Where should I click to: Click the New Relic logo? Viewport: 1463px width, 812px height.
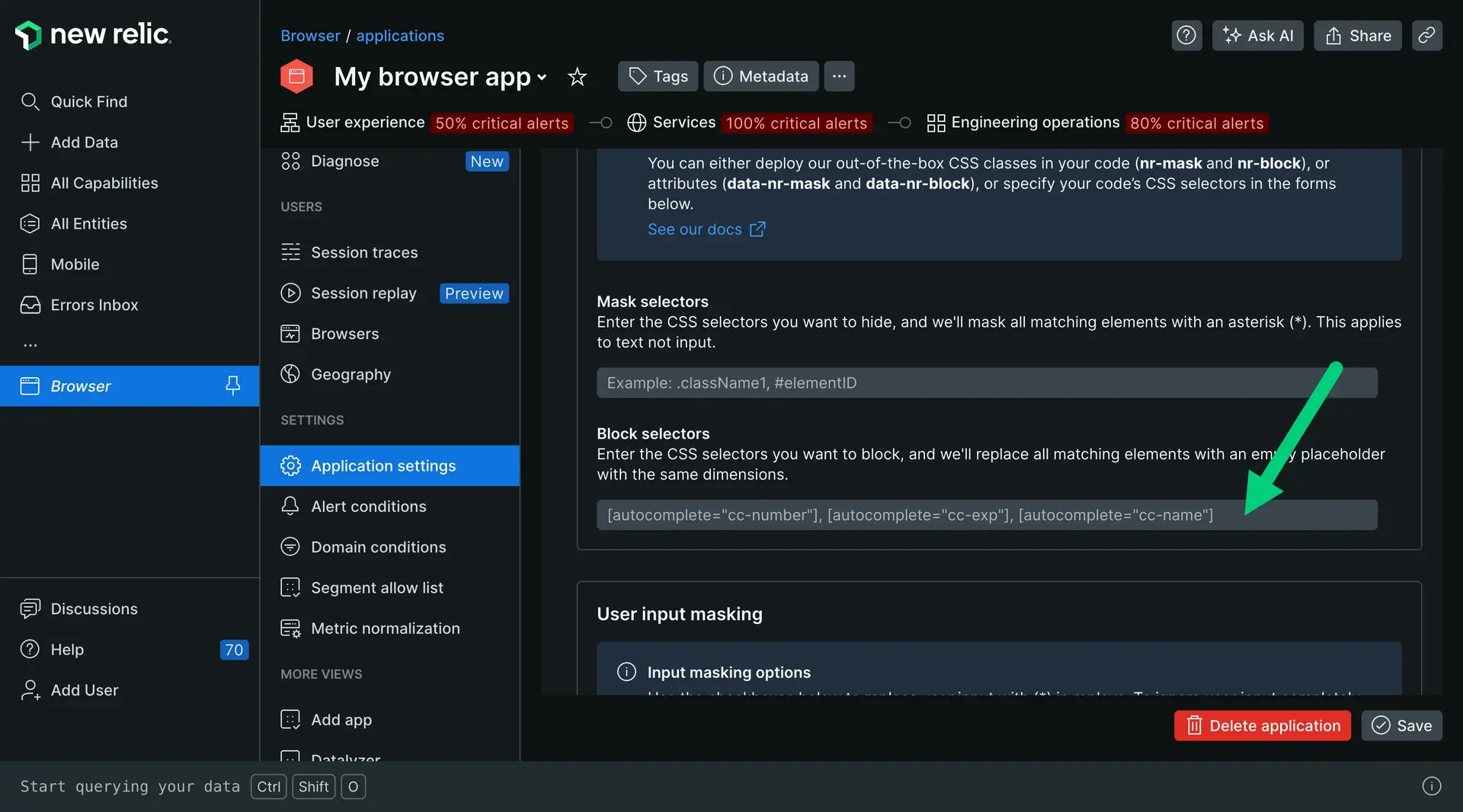pos(93,35)
